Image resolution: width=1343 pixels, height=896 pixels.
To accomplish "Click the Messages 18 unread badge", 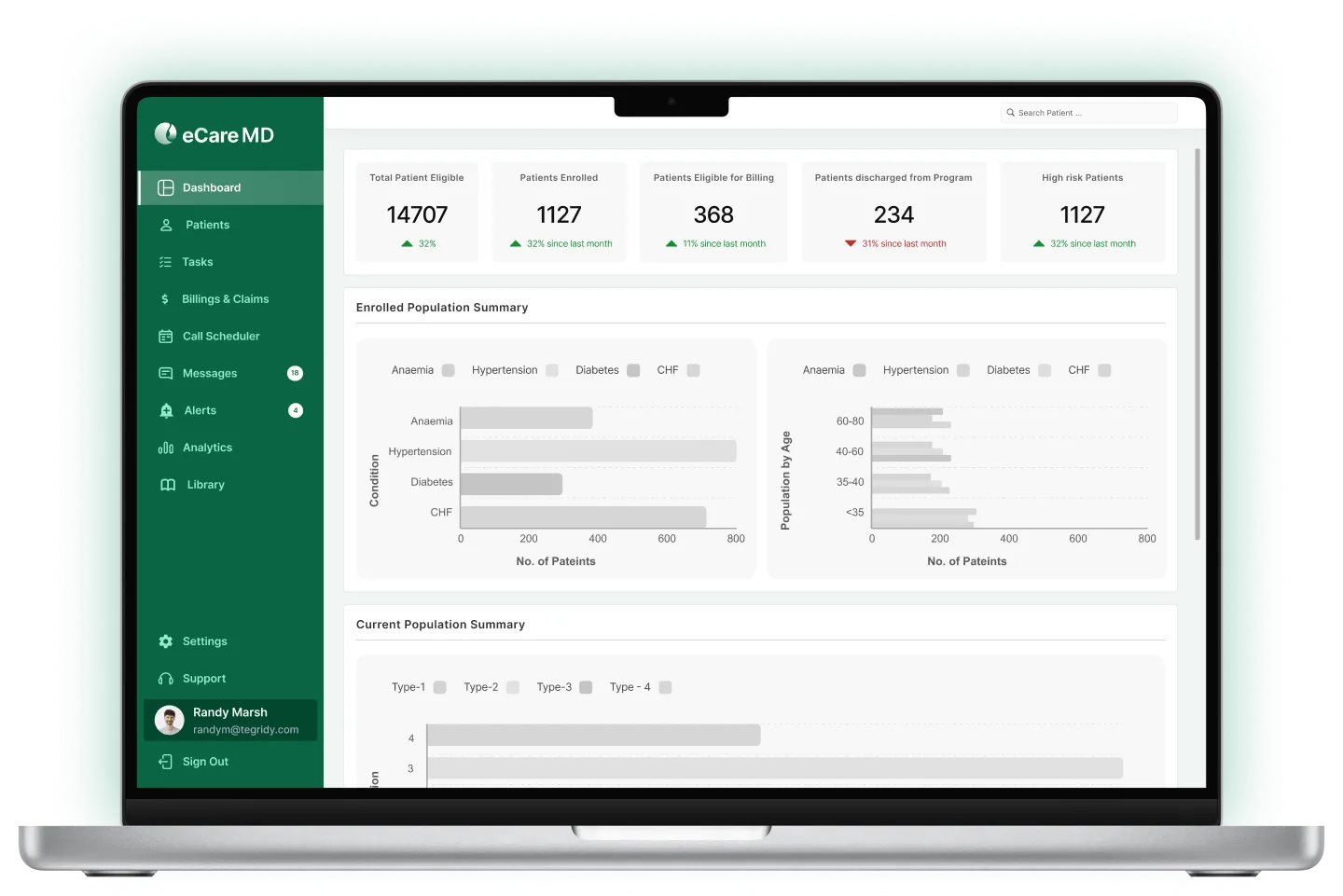I will point(295,373).
